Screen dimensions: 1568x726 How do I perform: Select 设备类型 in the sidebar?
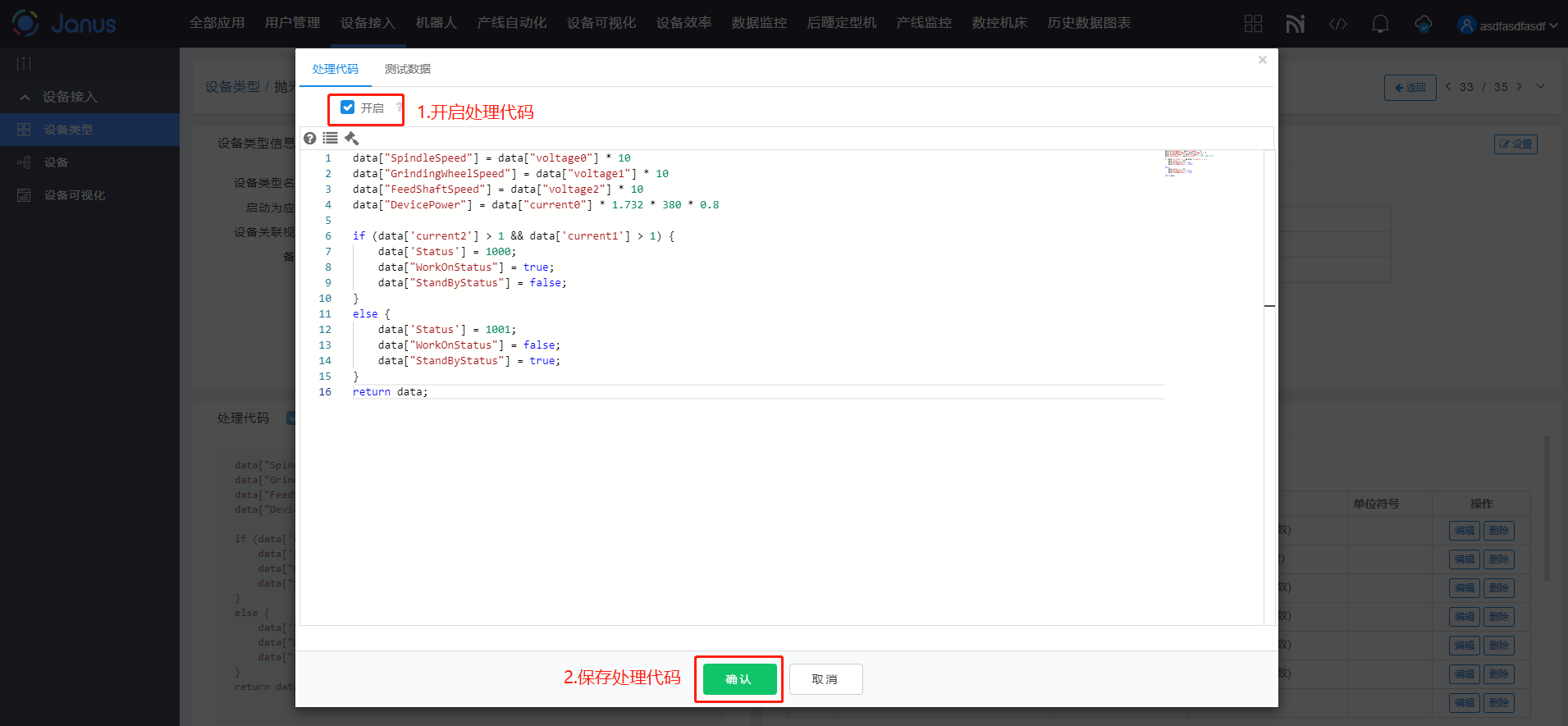(x=89, y=130)
